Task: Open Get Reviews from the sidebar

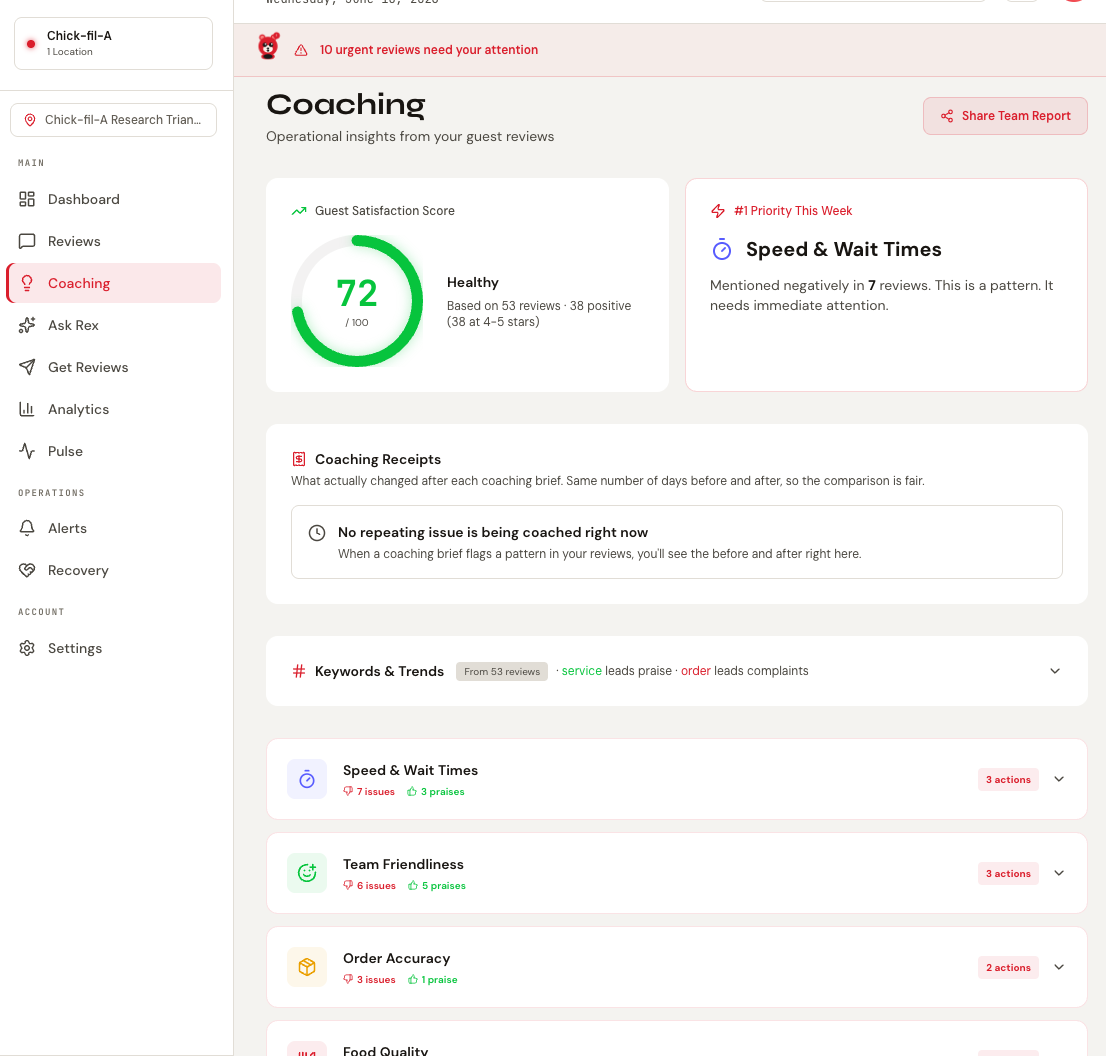Action: click(114, 367)
